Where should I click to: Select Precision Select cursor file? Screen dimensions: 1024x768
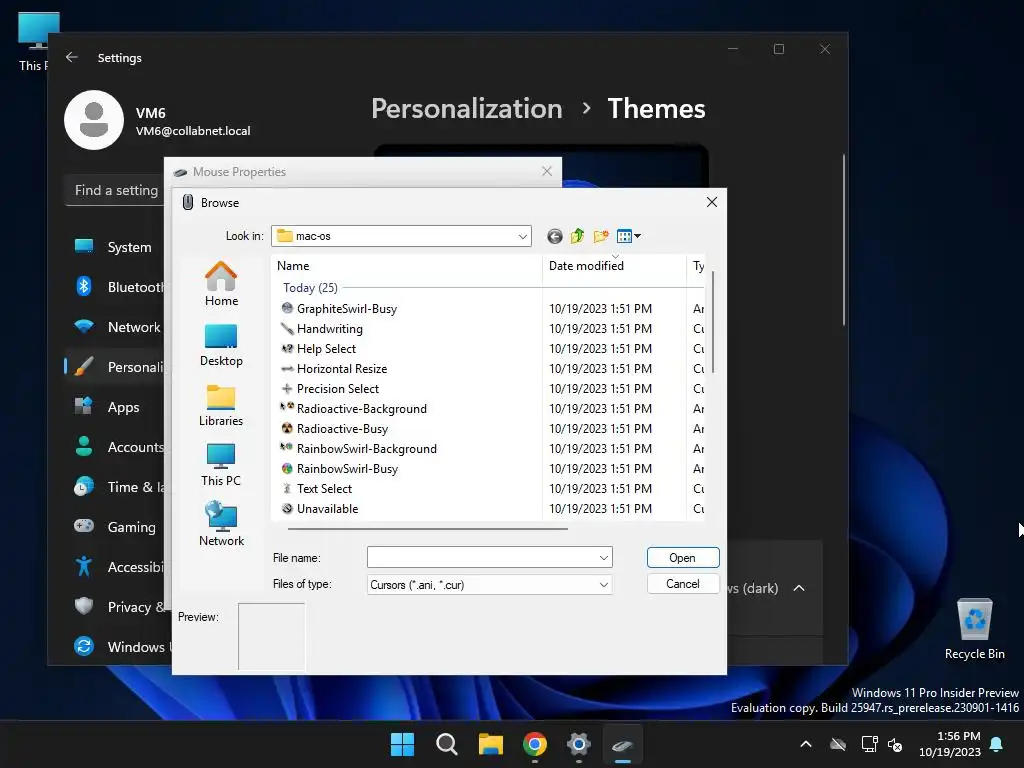pyautogui.click(x=338, y=389)
